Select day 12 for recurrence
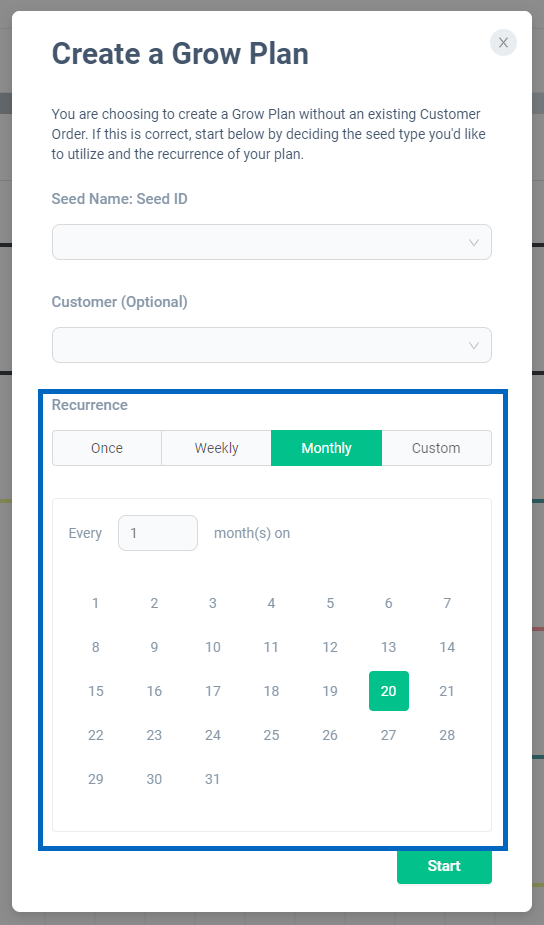544x925 pixels. (x=330, y=647)
